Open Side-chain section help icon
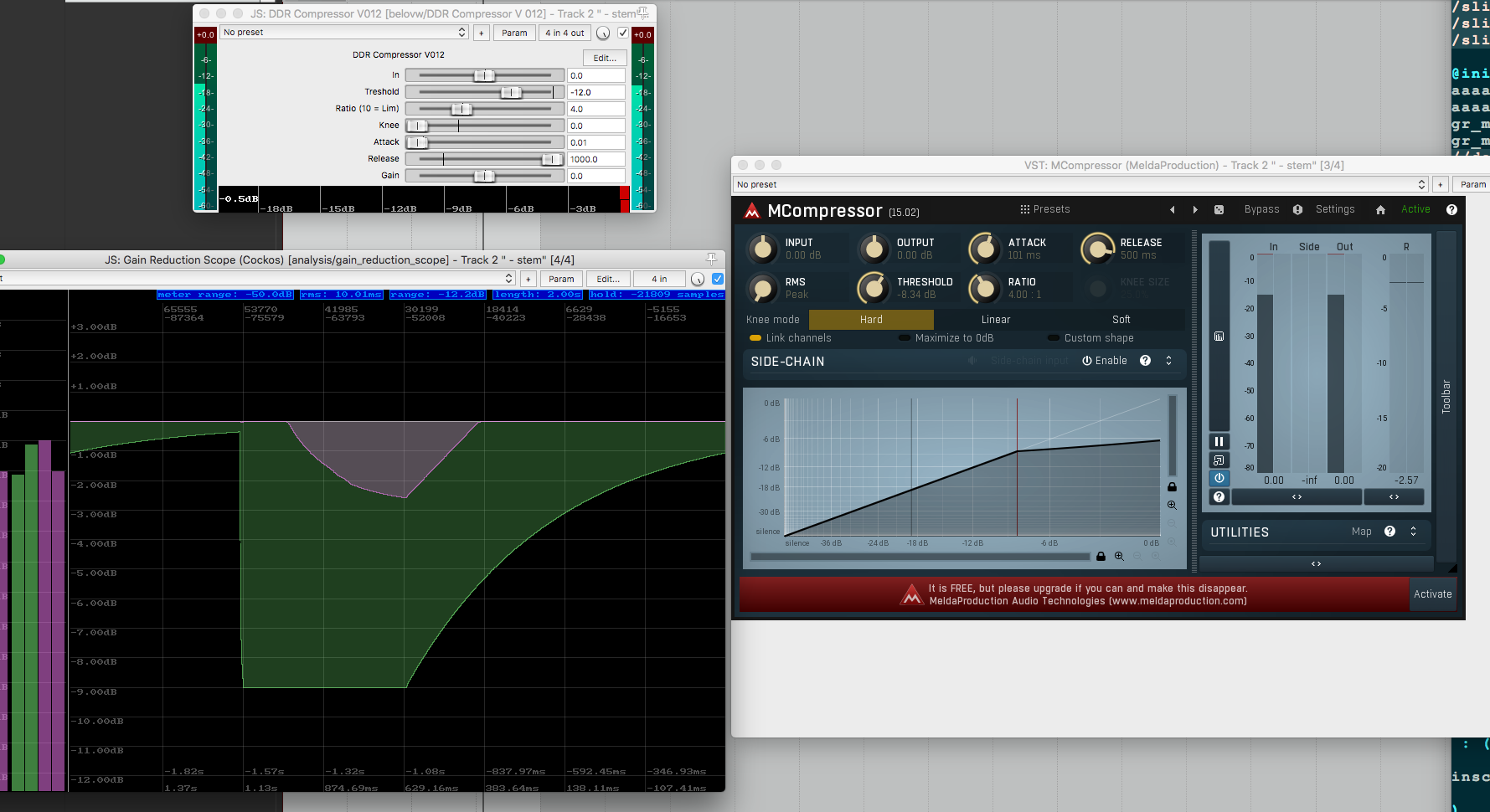Viewport: 1490px width, 812px height. [1145, 361]
